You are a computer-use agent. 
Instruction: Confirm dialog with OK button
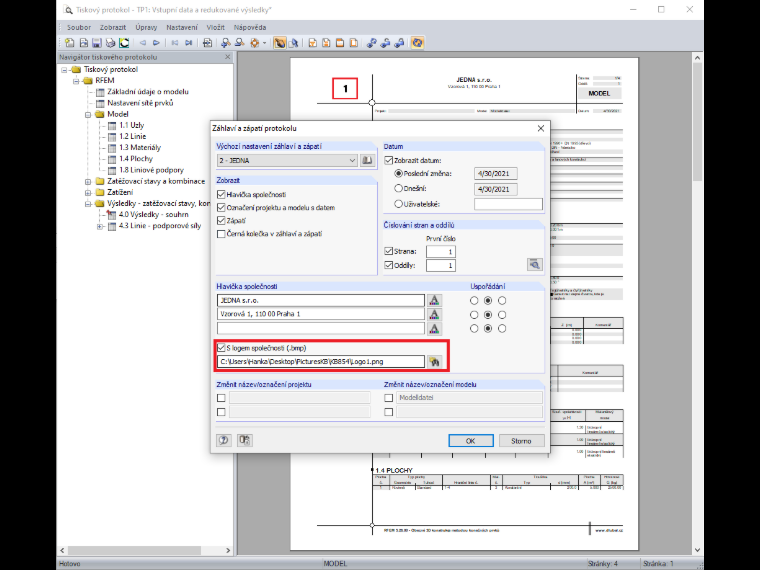coord(471,441)
